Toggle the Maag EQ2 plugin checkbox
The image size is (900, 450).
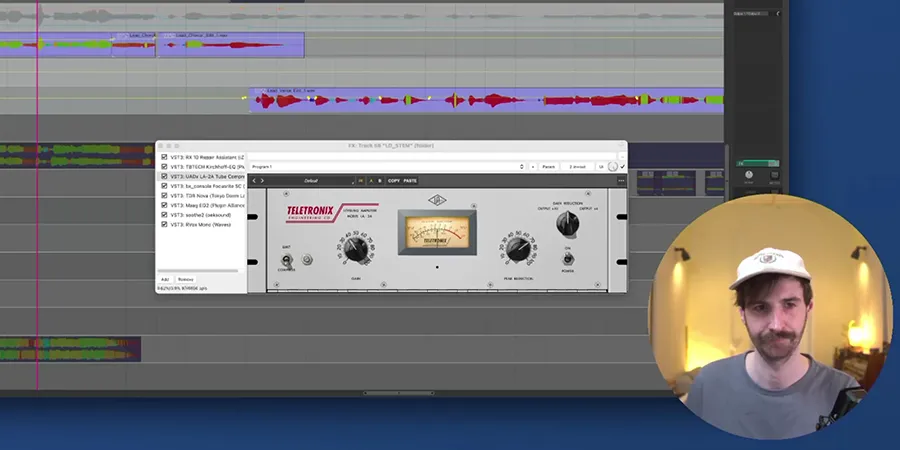tap(164, 205)
